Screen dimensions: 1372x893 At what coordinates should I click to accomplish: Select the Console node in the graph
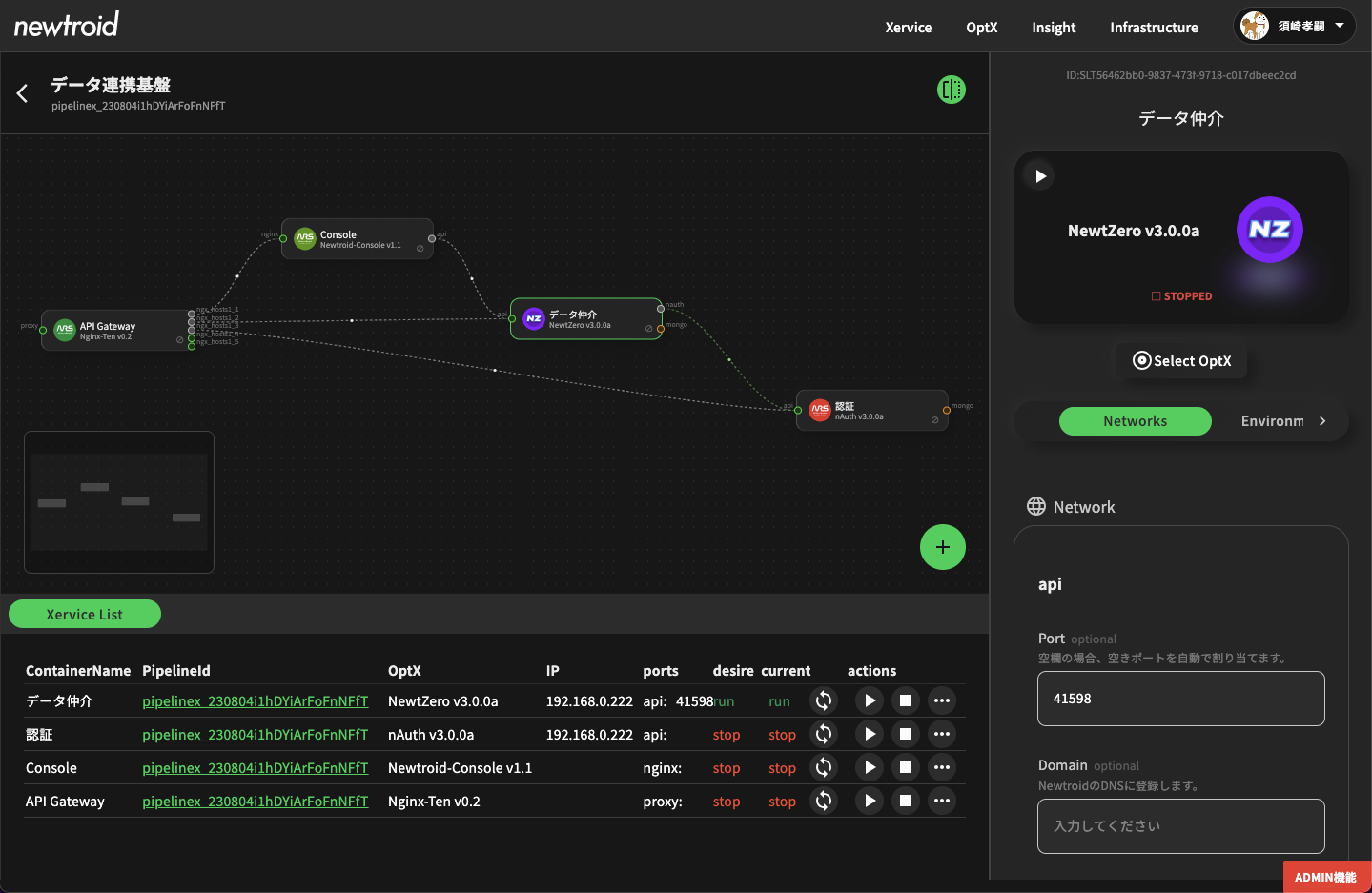coord(358,239)
